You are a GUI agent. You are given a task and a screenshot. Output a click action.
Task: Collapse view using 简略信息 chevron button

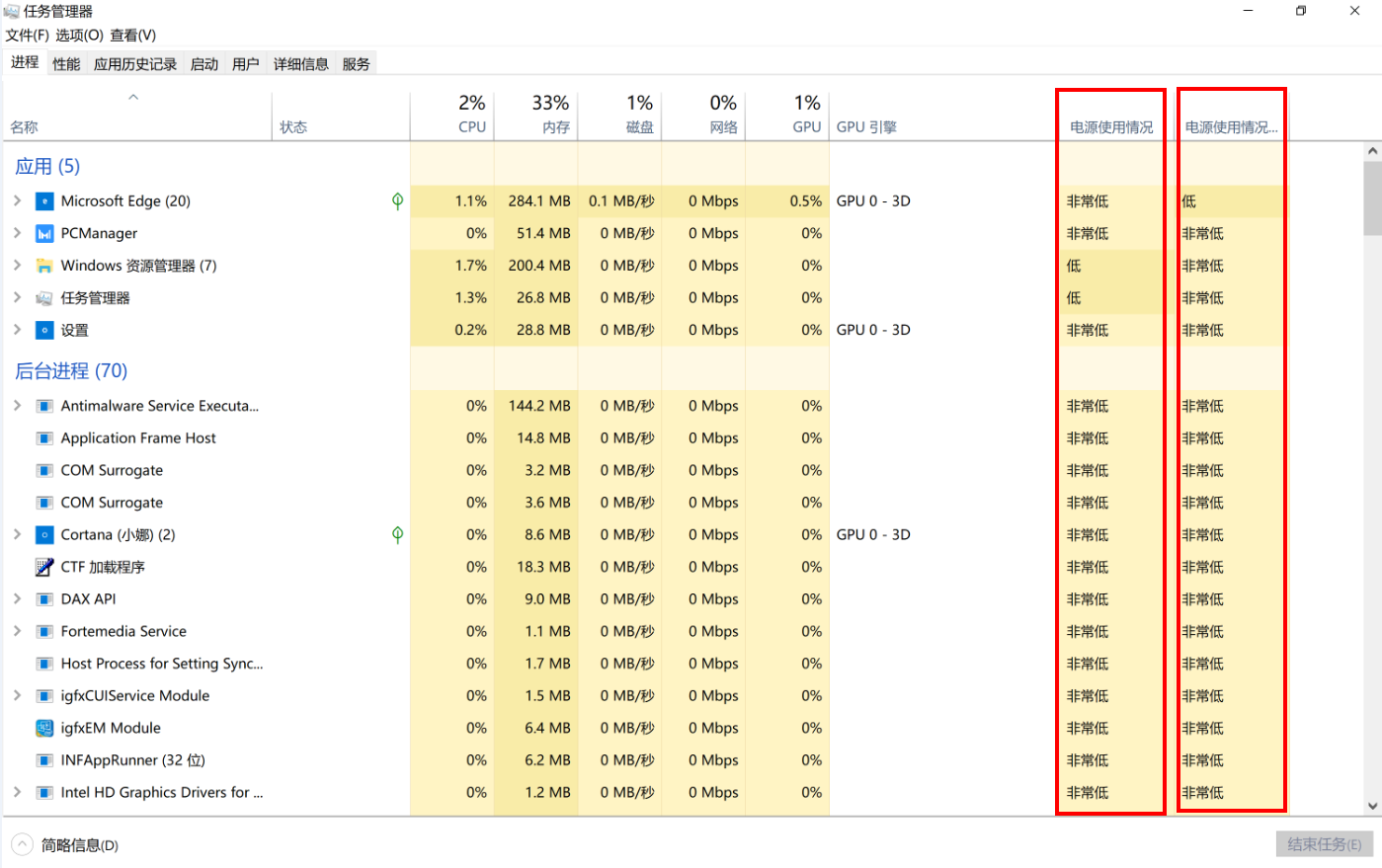22,845
